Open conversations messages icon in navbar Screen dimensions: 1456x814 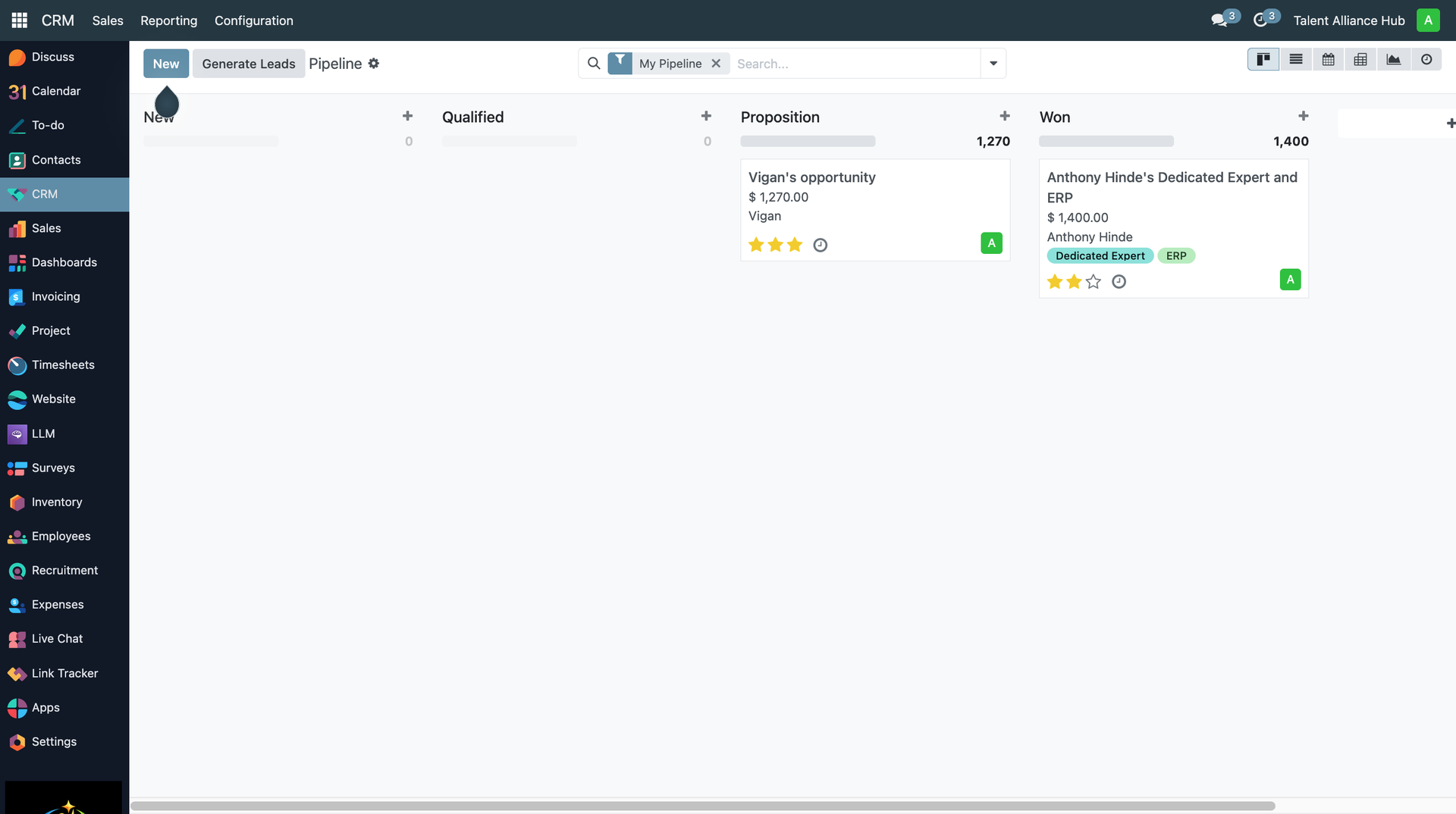(1219, 20)
